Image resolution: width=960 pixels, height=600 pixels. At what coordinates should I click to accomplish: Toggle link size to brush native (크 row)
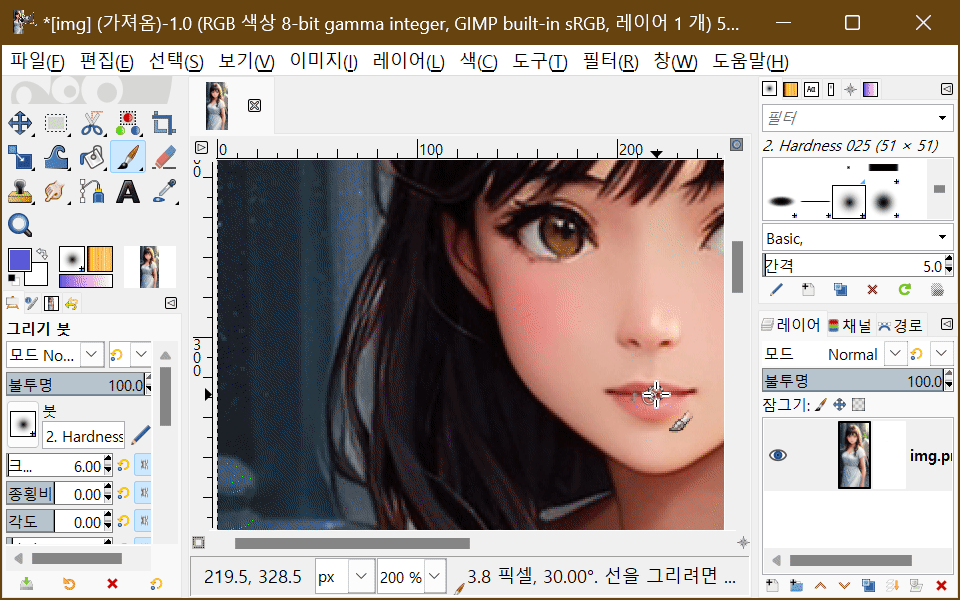click(144, 465)
